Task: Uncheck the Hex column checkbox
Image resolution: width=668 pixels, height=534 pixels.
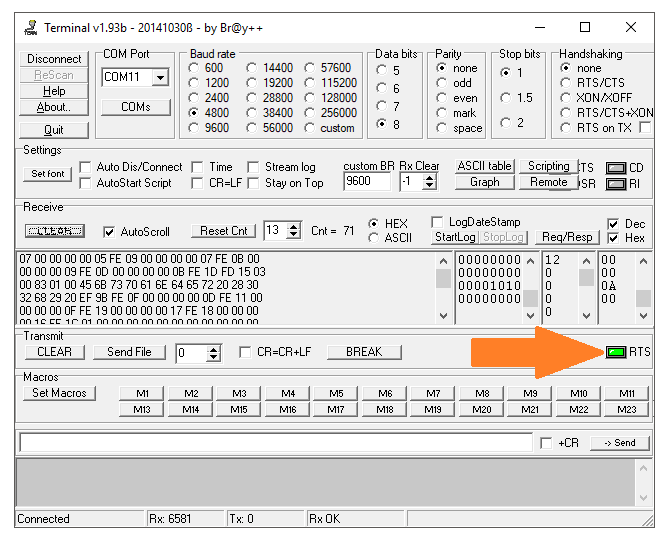Action: coord(613,238)
